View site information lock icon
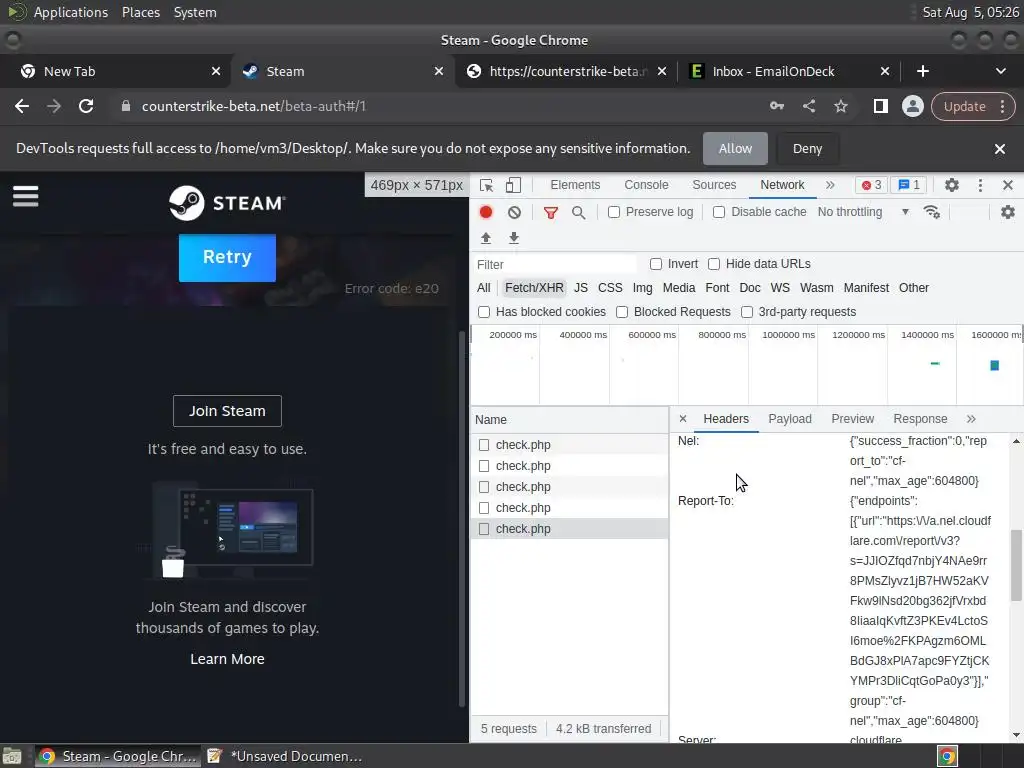This screenshot has width=1024, height=768. (126, 106)
